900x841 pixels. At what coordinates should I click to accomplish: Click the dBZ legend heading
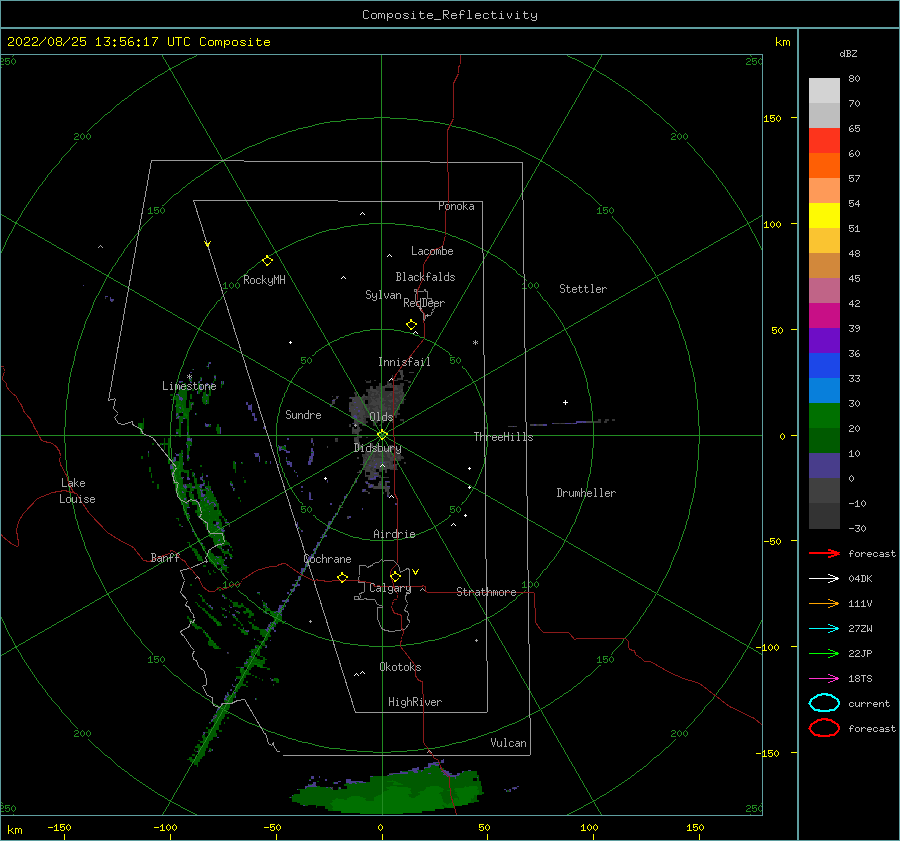click(848, 53)
